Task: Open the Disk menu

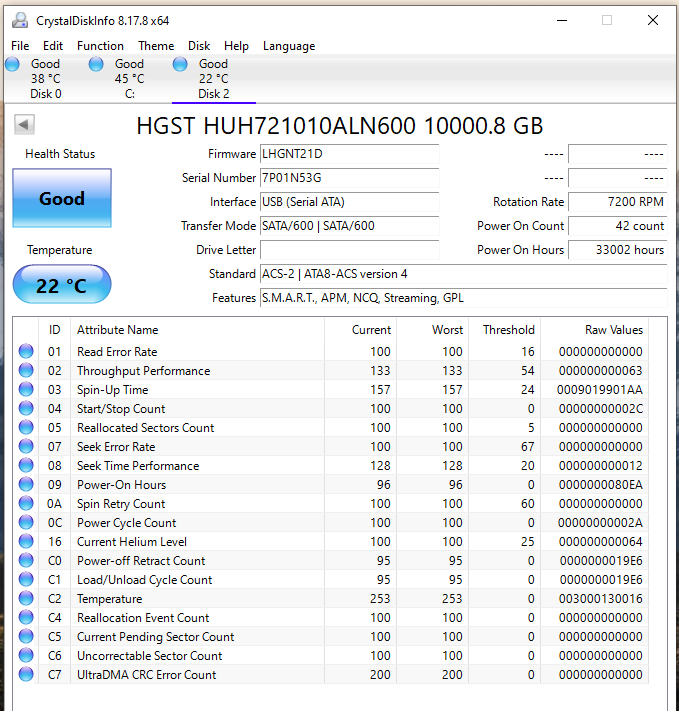Action: click(199, 46)
